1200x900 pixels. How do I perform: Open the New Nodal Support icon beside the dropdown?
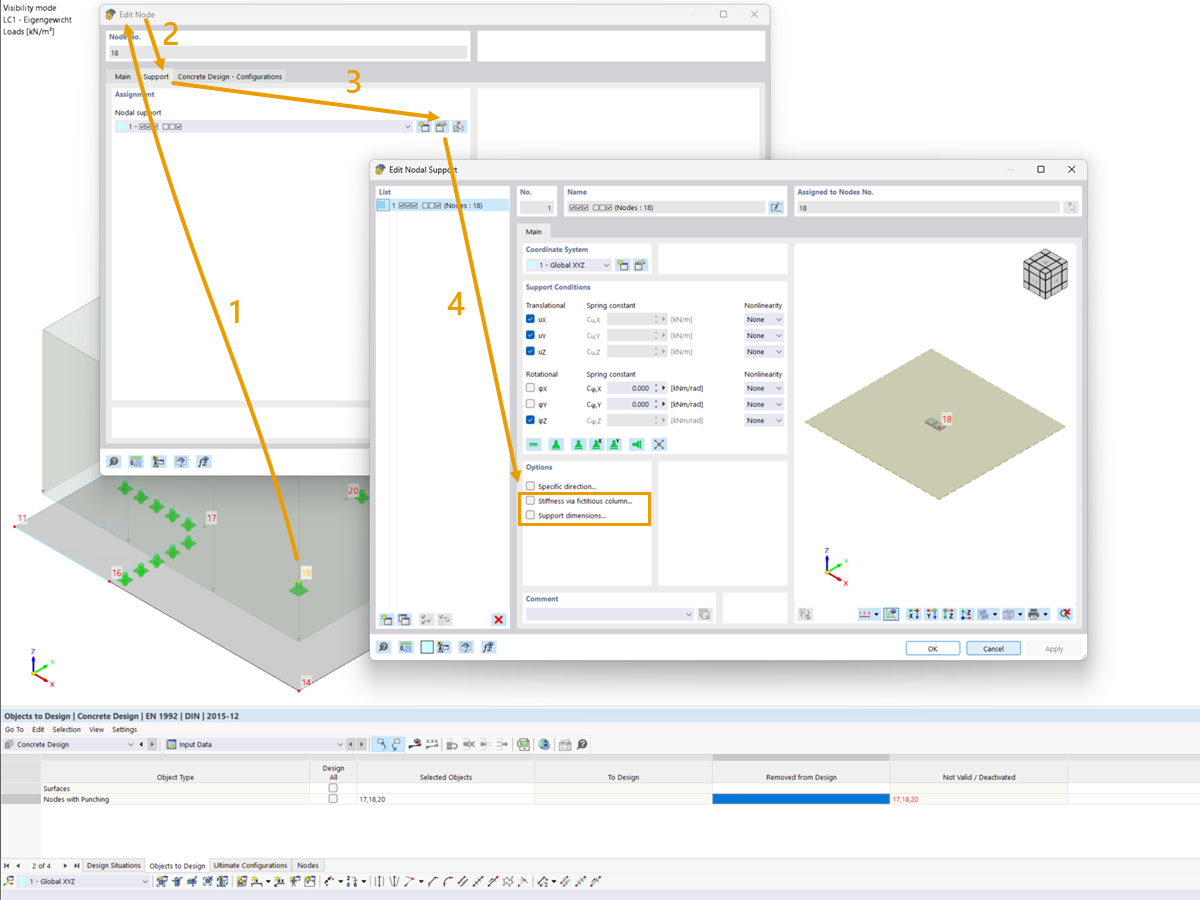click(x=425, y=126)
